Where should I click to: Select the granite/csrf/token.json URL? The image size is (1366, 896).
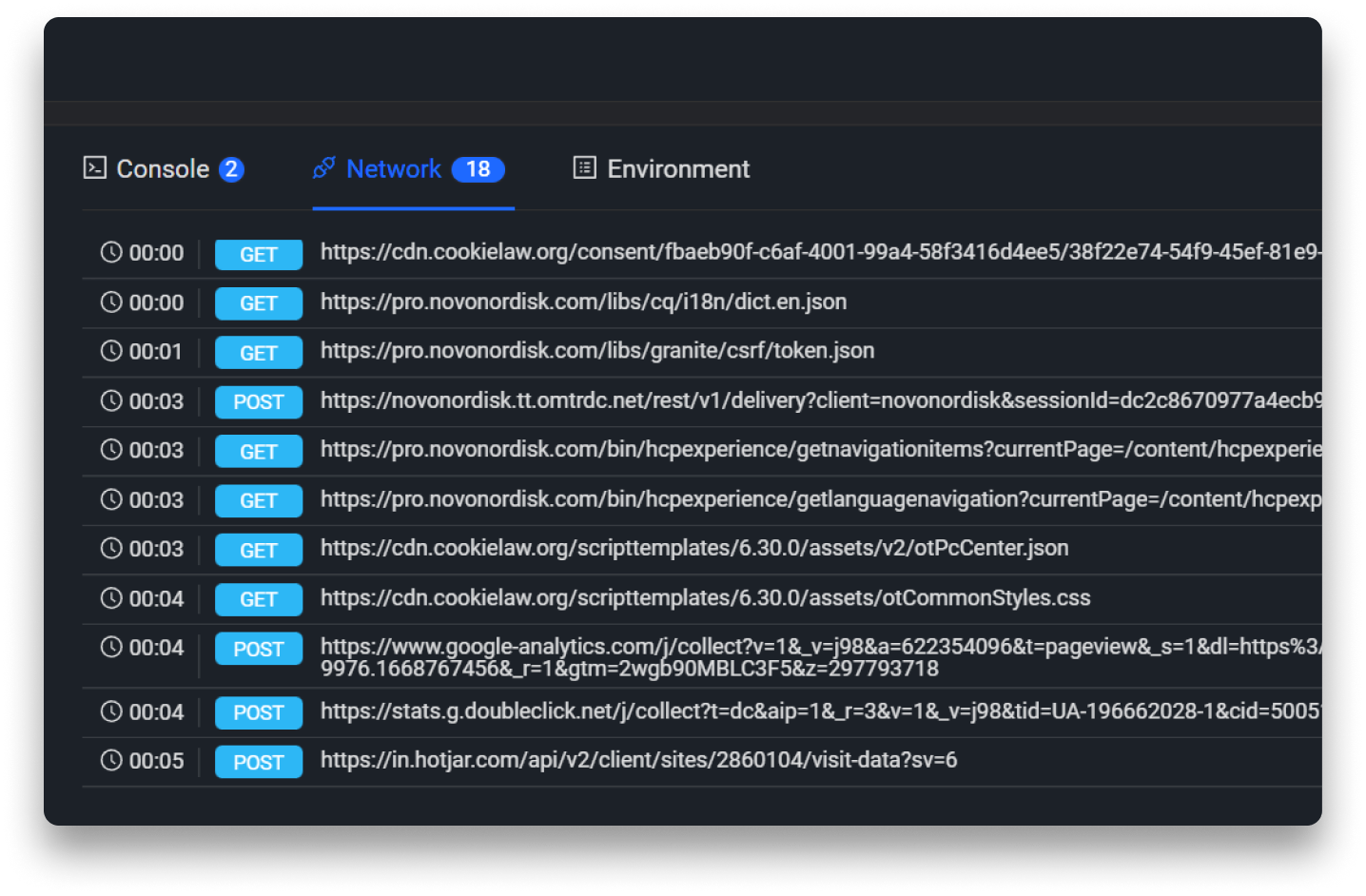click(x=597, y=351)
